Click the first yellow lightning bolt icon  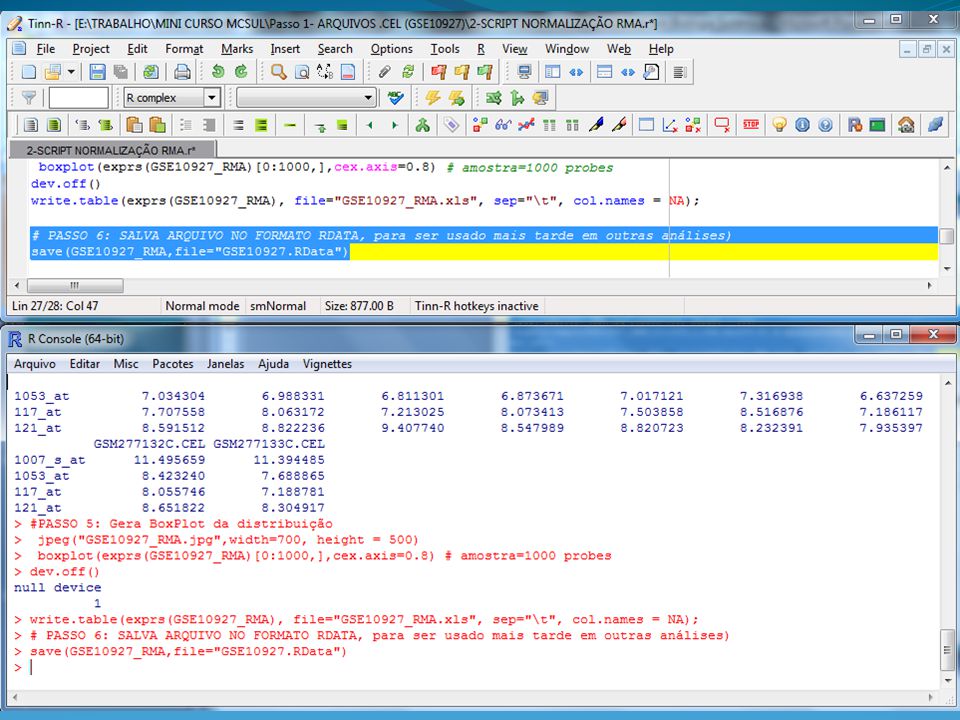pos(433,97)
